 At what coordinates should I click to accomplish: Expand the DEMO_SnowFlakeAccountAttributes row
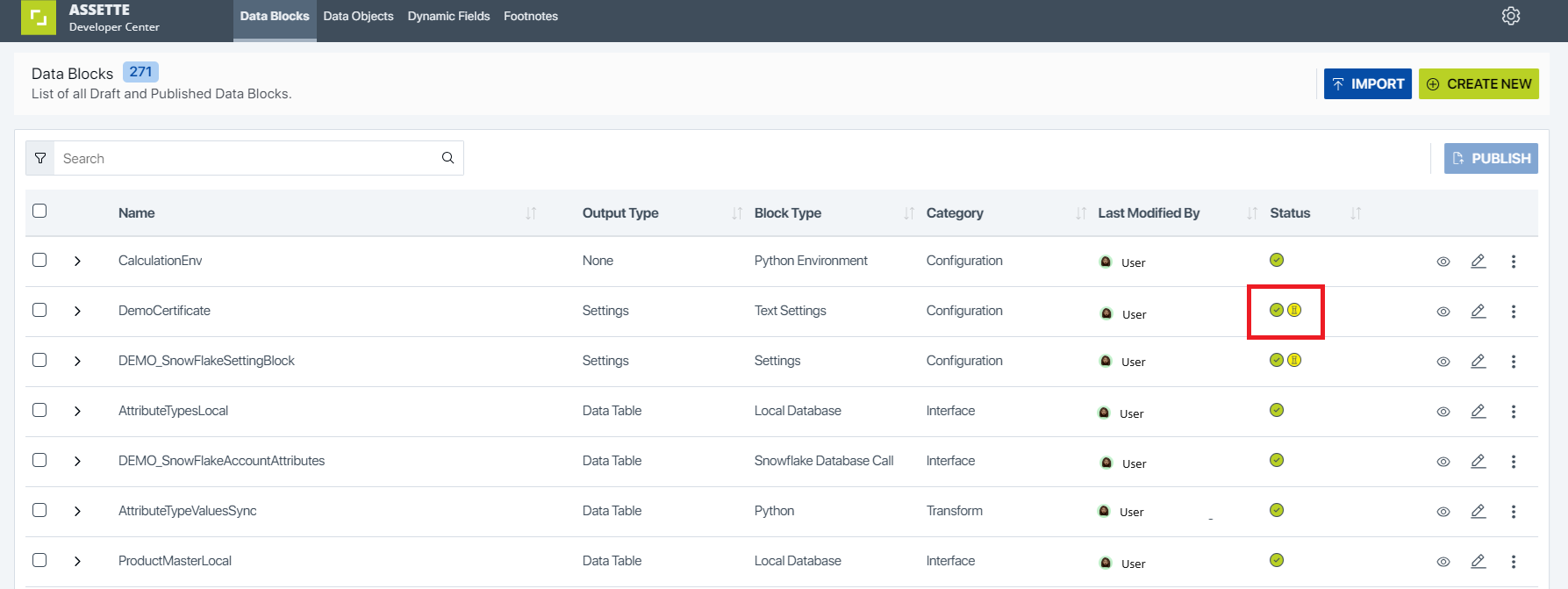(77, 461)
